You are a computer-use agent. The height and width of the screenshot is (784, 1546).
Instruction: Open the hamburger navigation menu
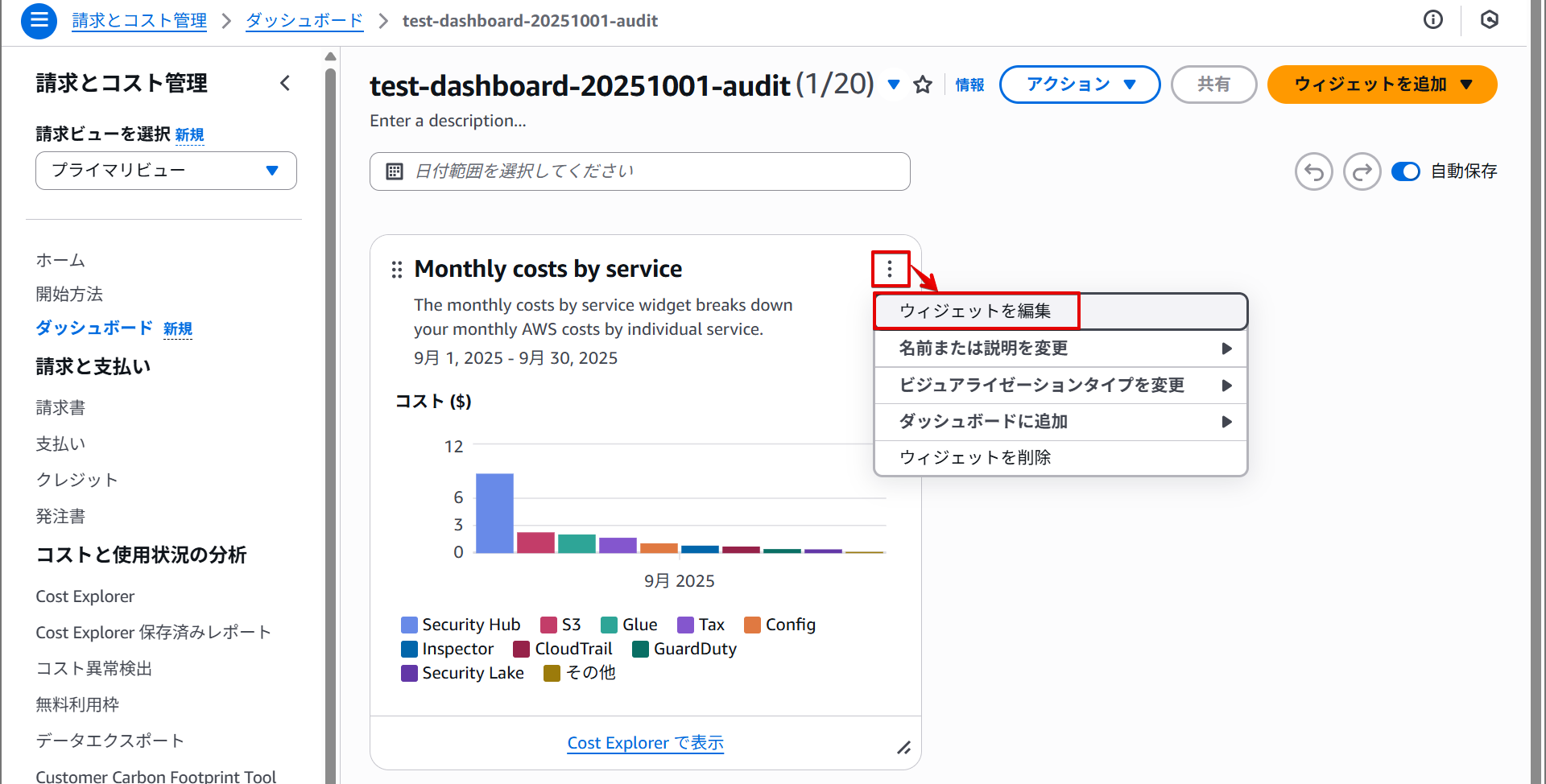tap(39, 21)
